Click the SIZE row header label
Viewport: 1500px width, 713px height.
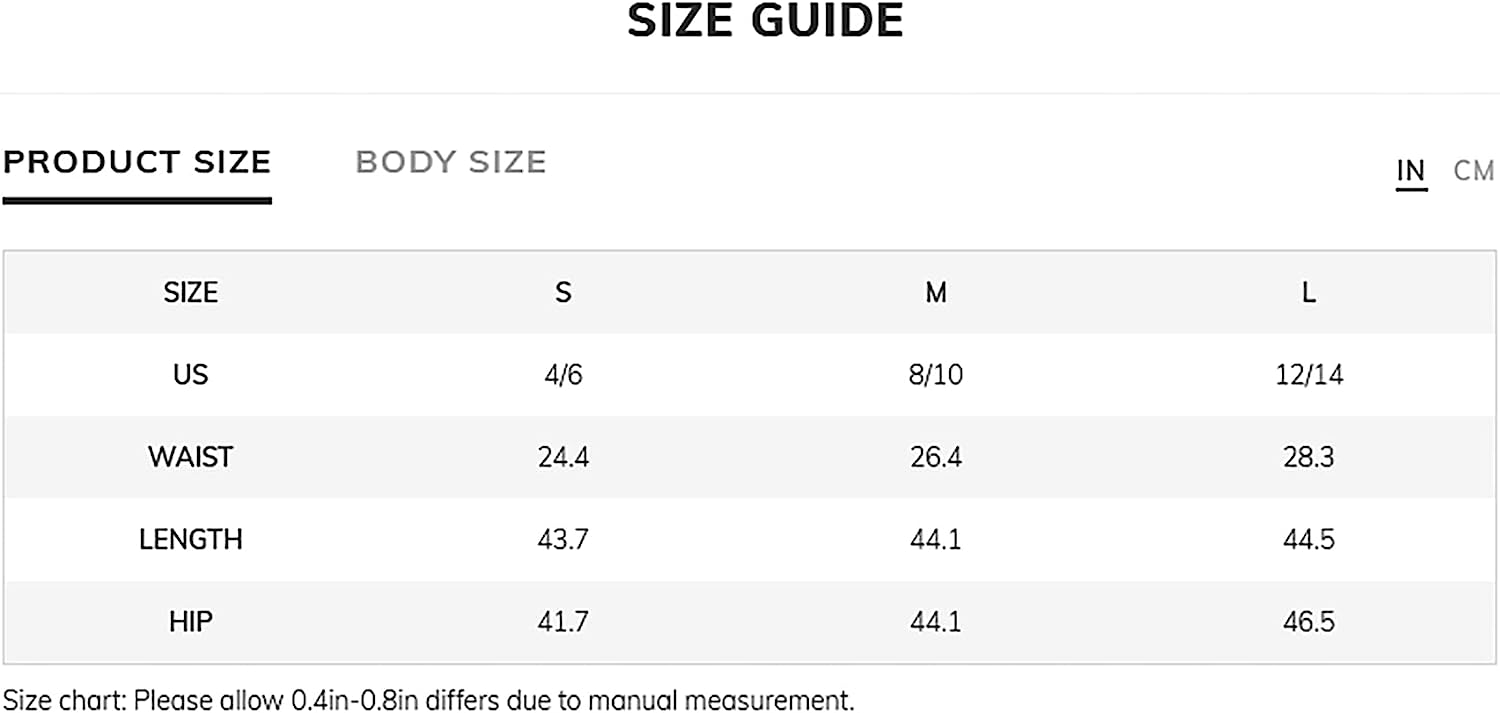(191, 292)
